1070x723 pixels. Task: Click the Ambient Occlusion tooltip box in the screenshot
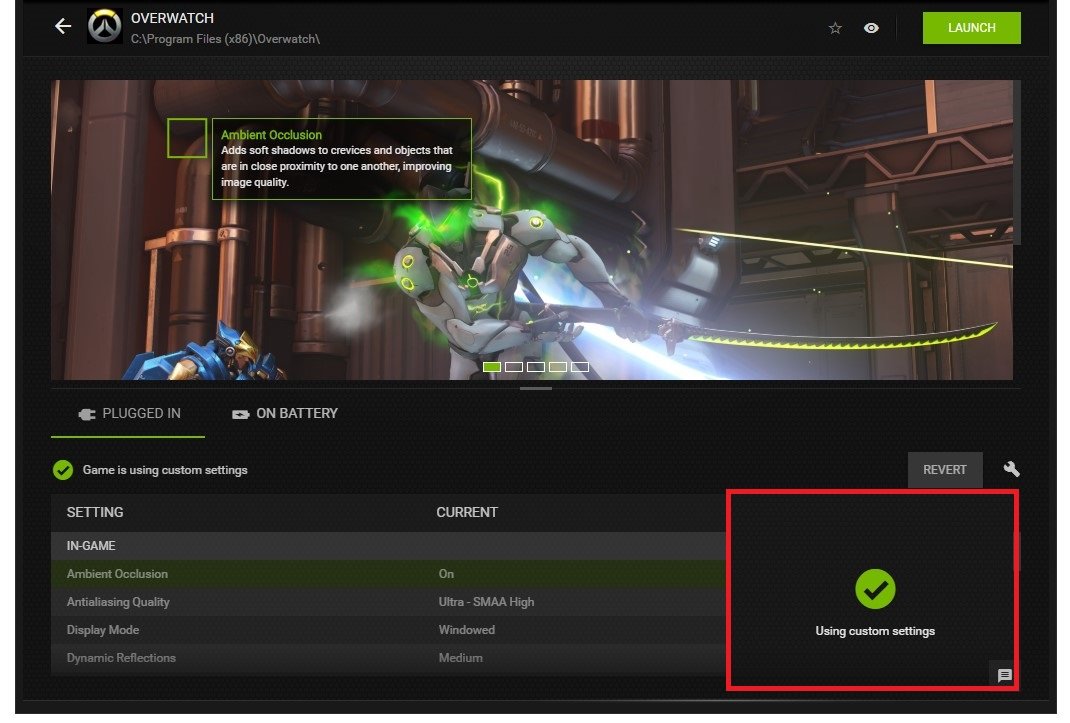click(x=342, y=159)
